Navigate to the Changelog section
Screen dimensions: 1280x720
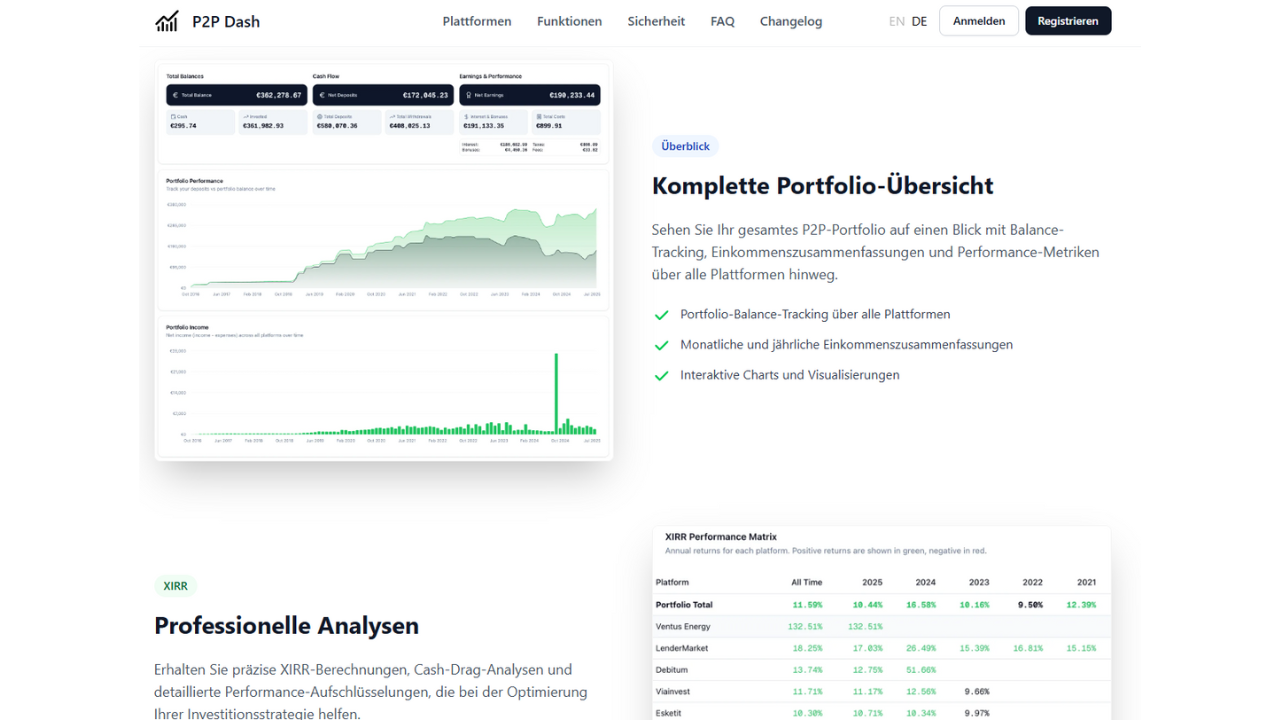[790, 20]
